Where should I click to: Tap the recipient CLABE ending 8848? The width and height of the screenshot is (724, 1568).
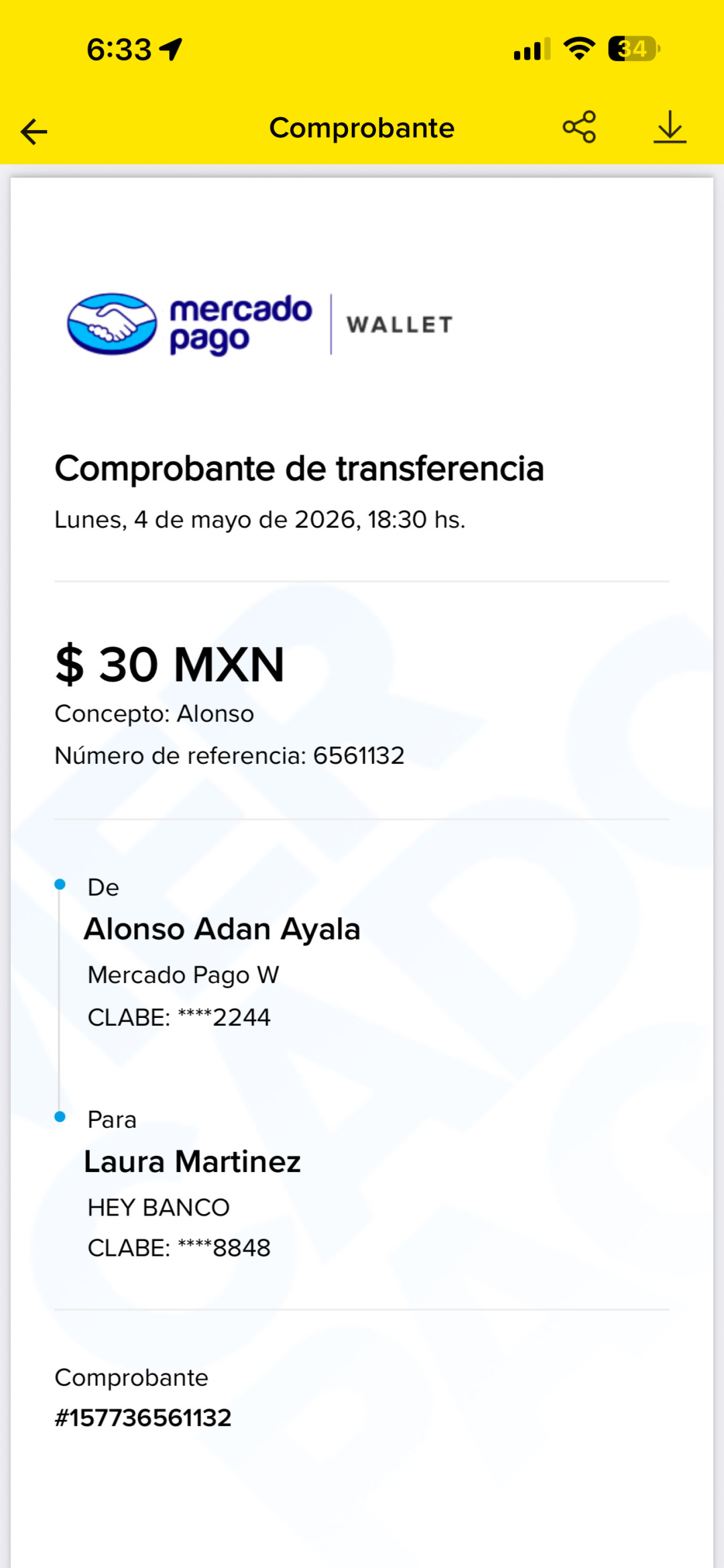[x=179, y=1248]
